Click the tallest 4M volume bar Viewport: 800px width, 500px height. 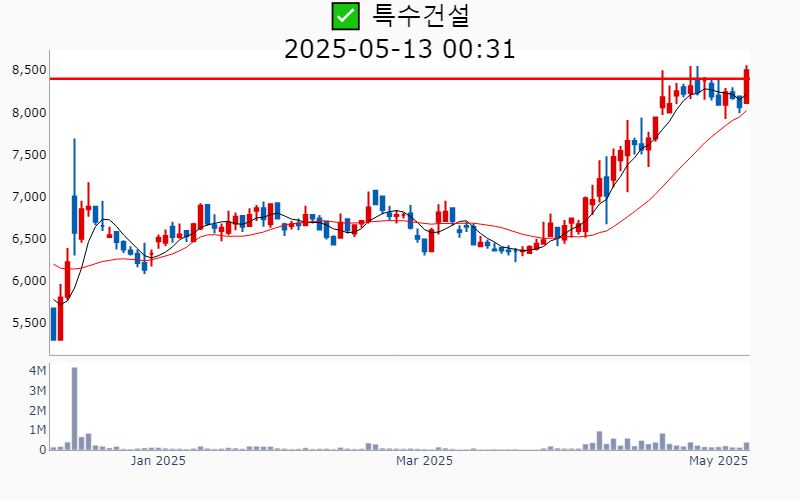[74, 409]
